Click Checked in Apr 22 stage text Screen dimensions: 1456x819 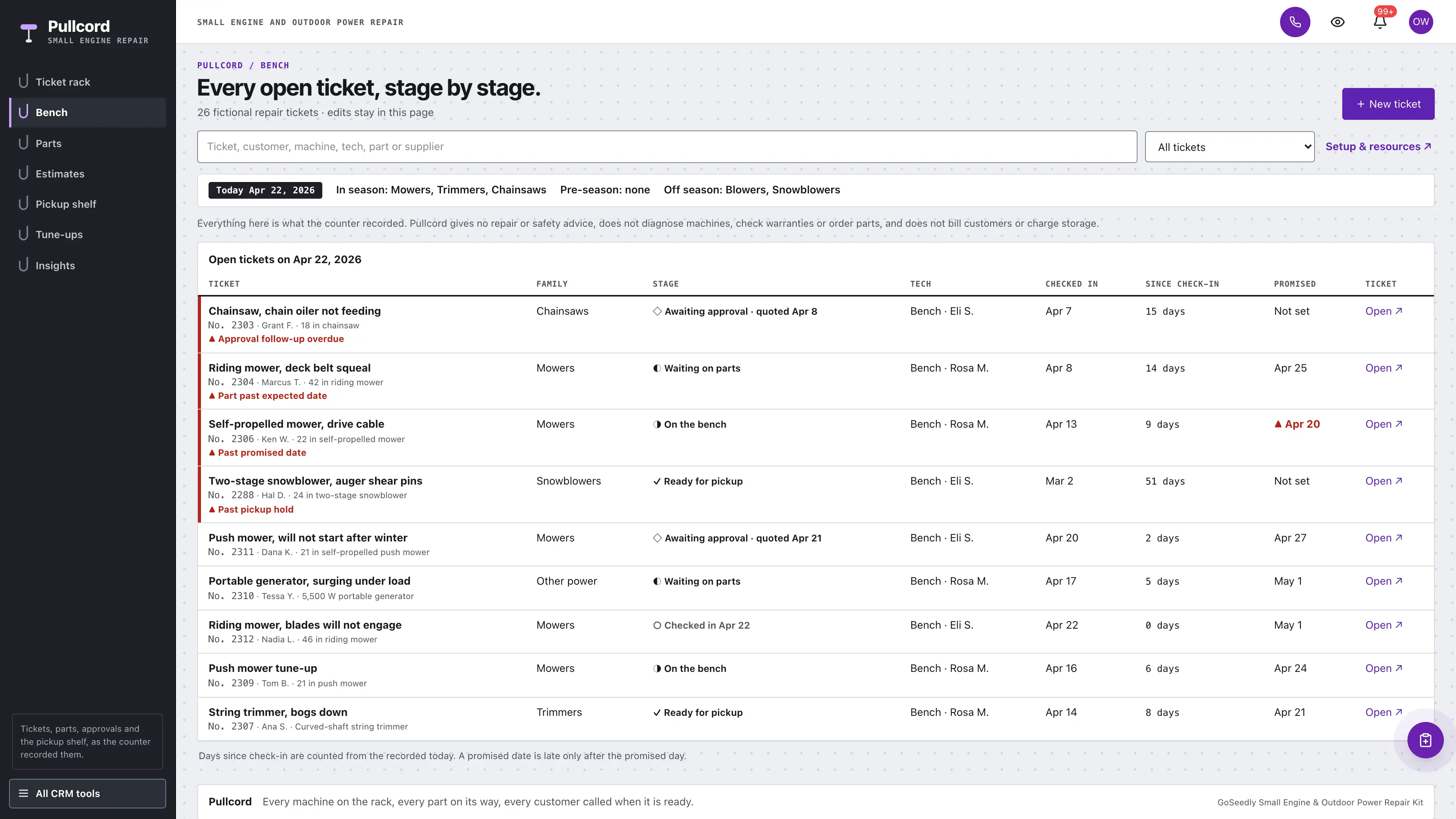(x=701, y=625)
